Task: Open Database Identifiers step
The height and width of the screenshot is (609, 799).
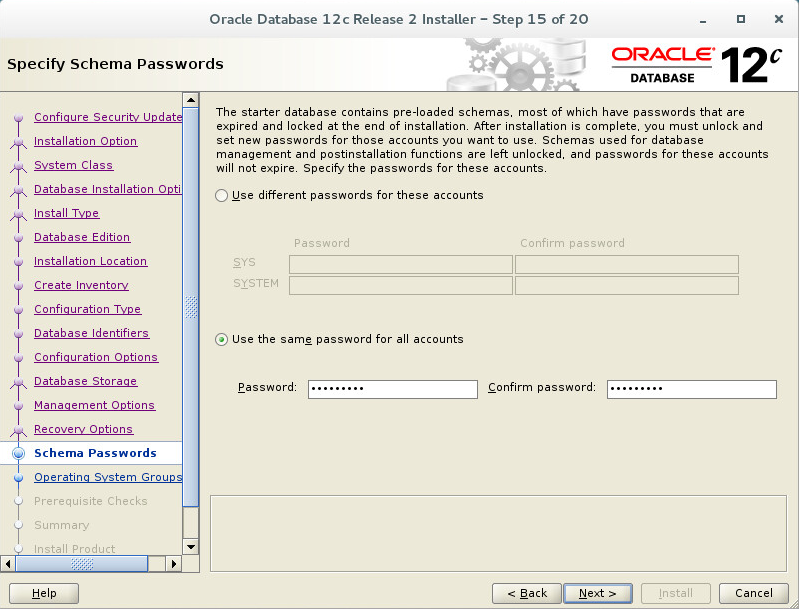Action: [92, 333]
